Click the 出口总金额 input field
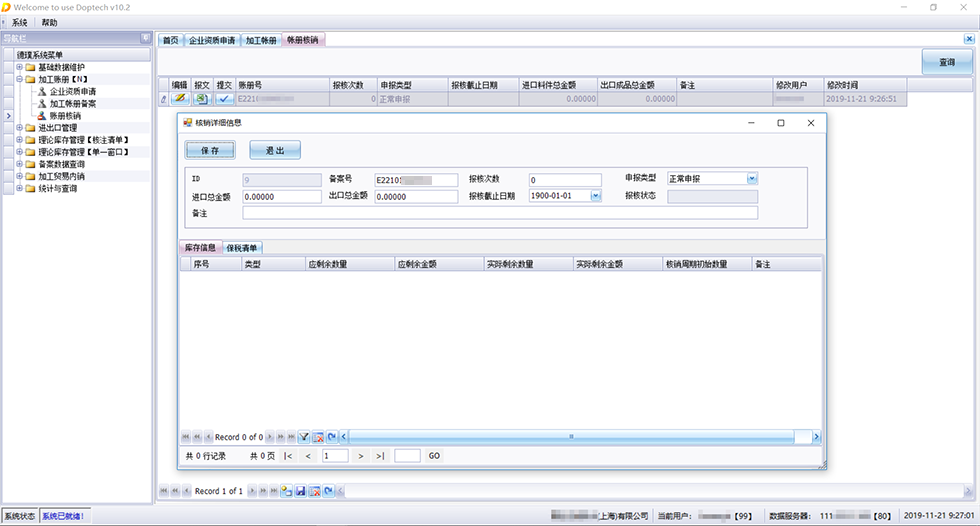Screen dimensions: 980x526 (x=416, y=197)
